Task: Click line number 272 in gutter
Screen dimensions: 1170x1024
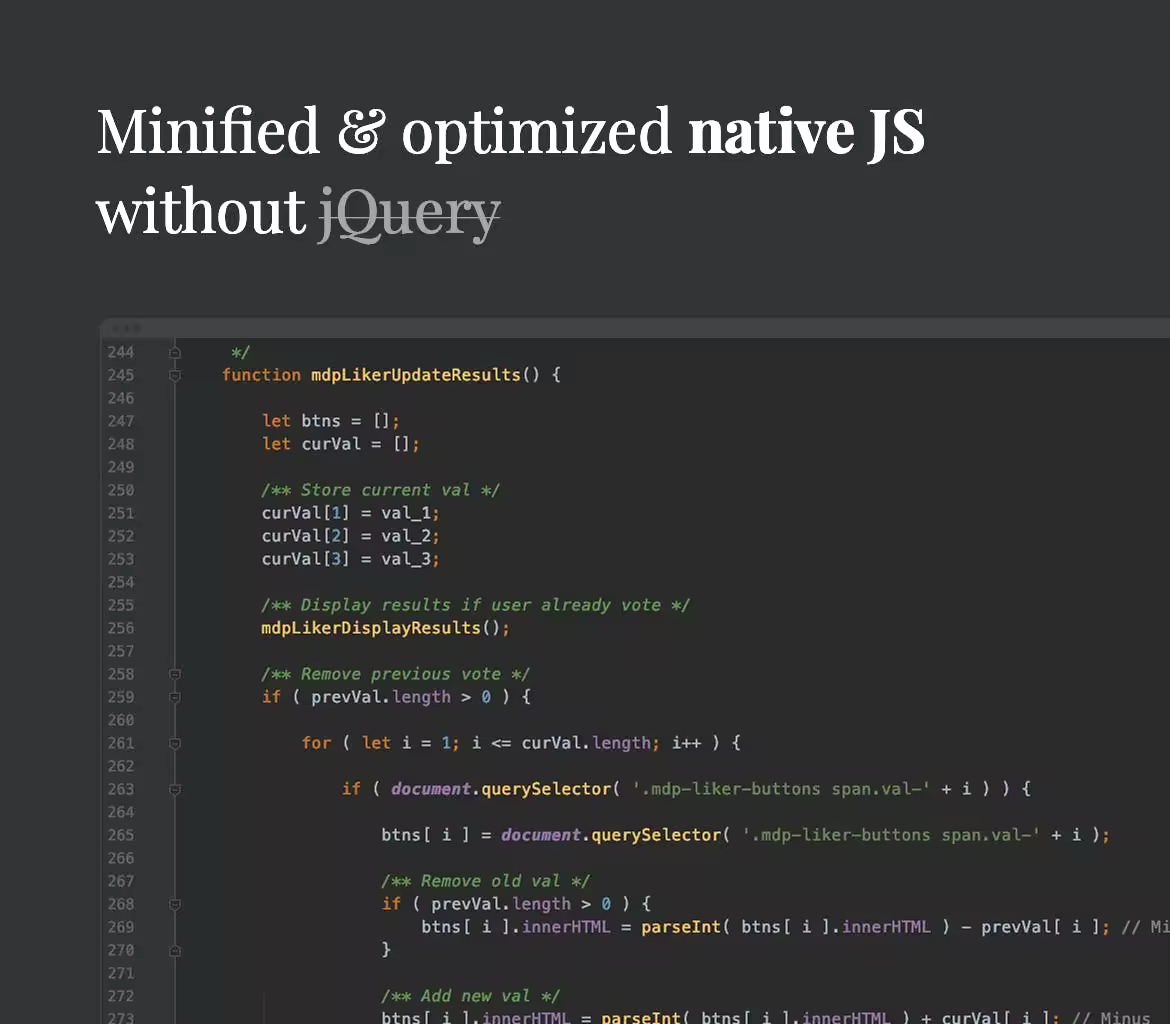Action: pos(121,996)
